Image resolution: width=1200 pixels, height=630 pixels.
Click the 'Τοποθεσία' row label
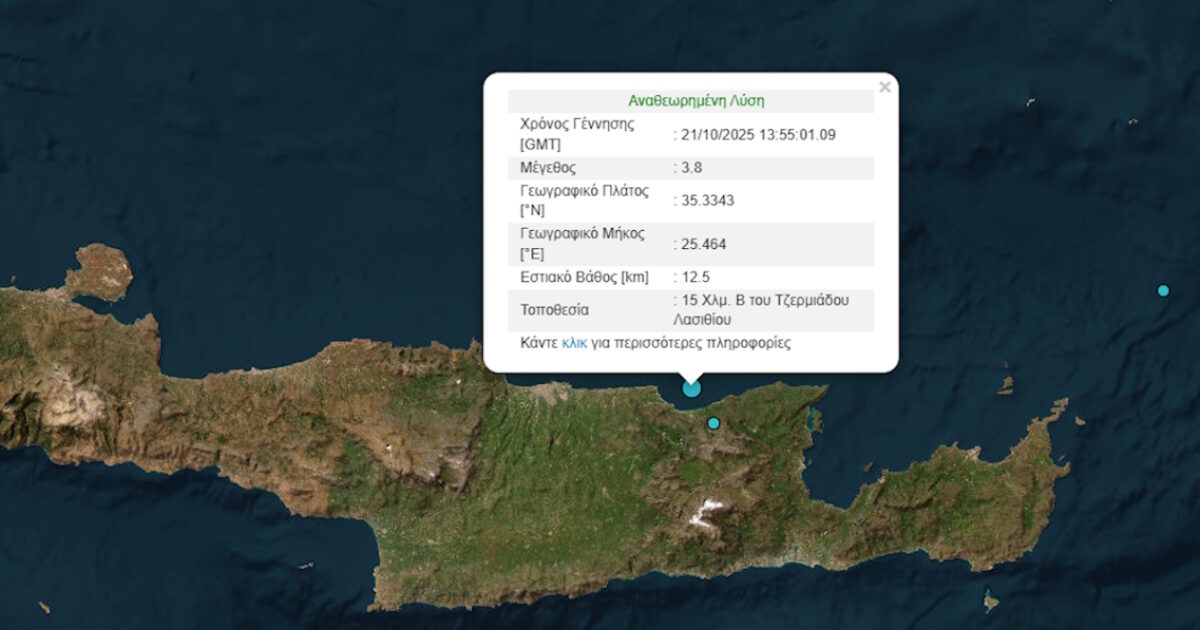tap(554, 310)
